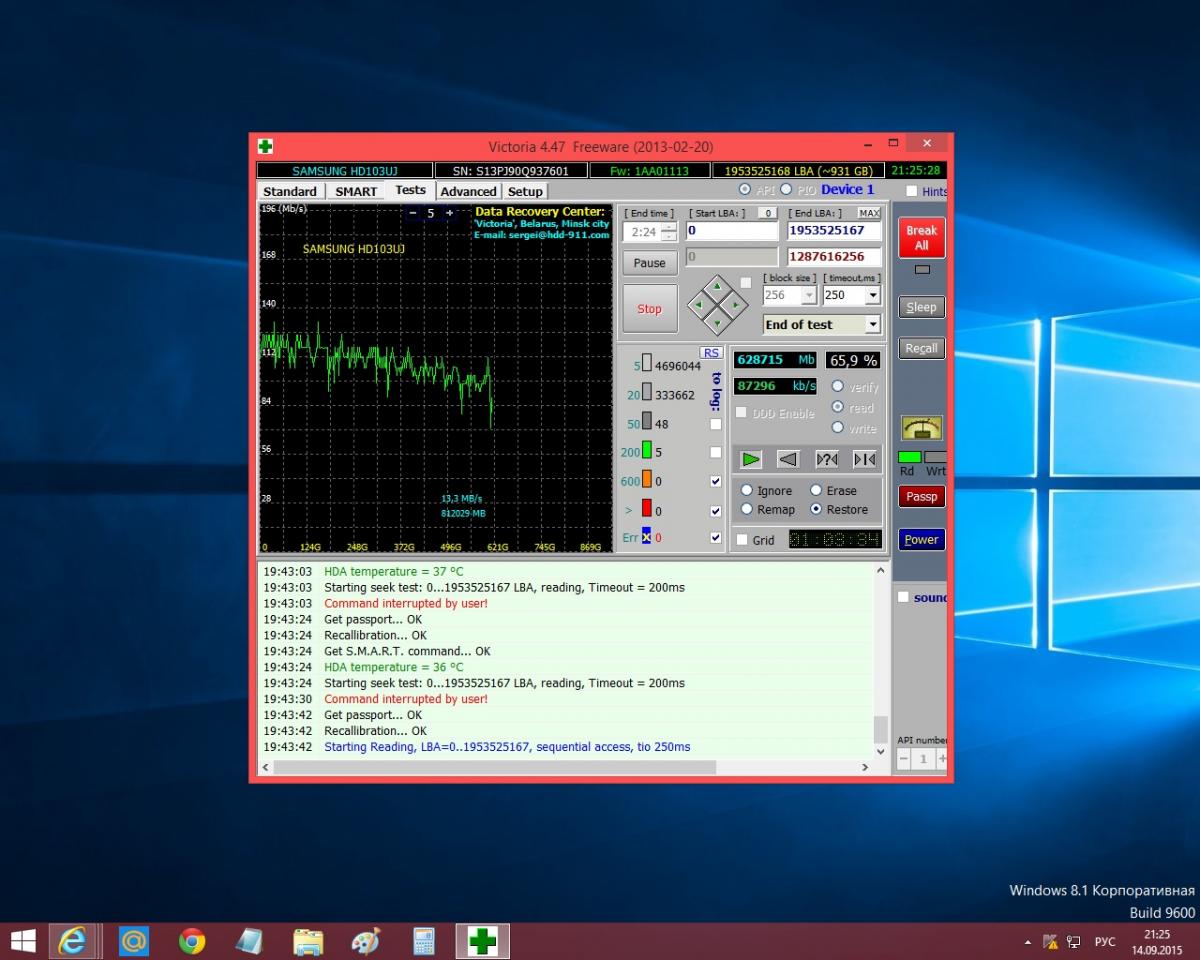Decrease End time with the down spinner
Screen dimensions: 1200x960
pyautogui.click(x=669, y=237)
